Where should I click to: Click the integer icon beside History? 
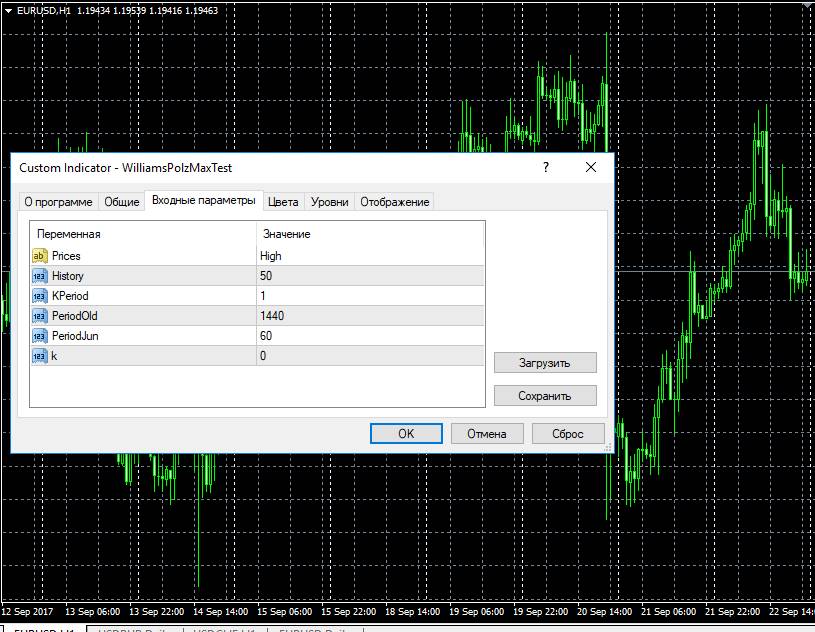click(x=40, y=276)
